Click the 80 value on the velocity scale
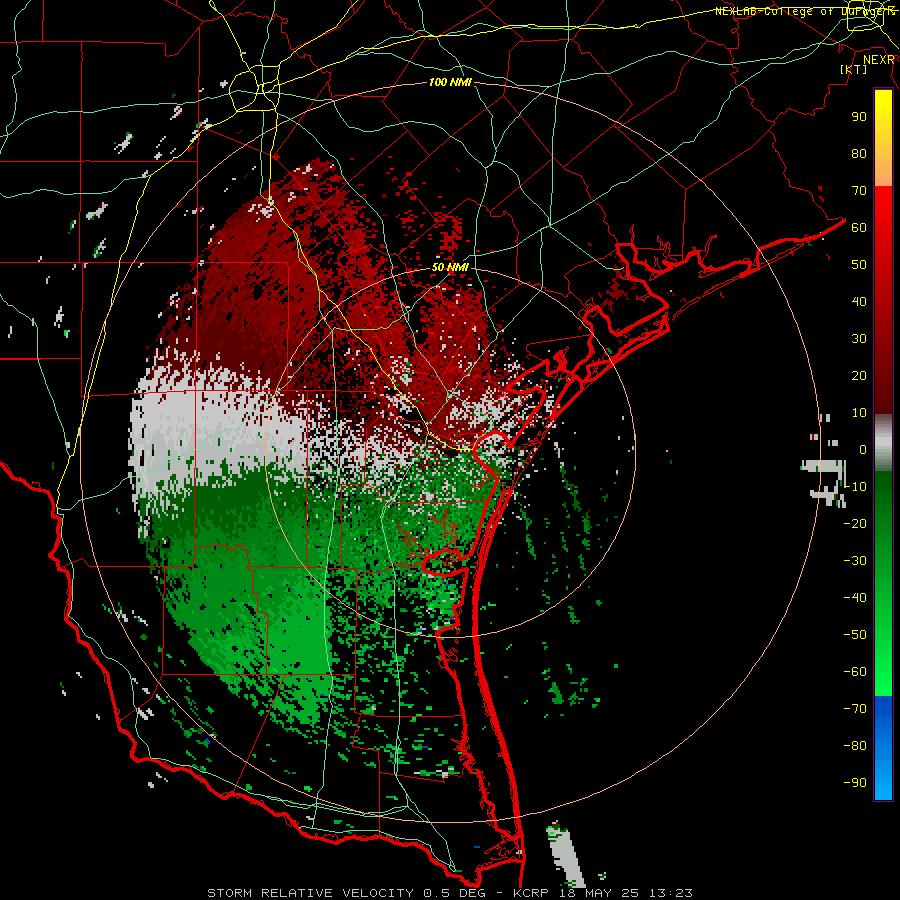Image resolution: width=900 pixels, height=900 pixels. [x=859, y=153]
